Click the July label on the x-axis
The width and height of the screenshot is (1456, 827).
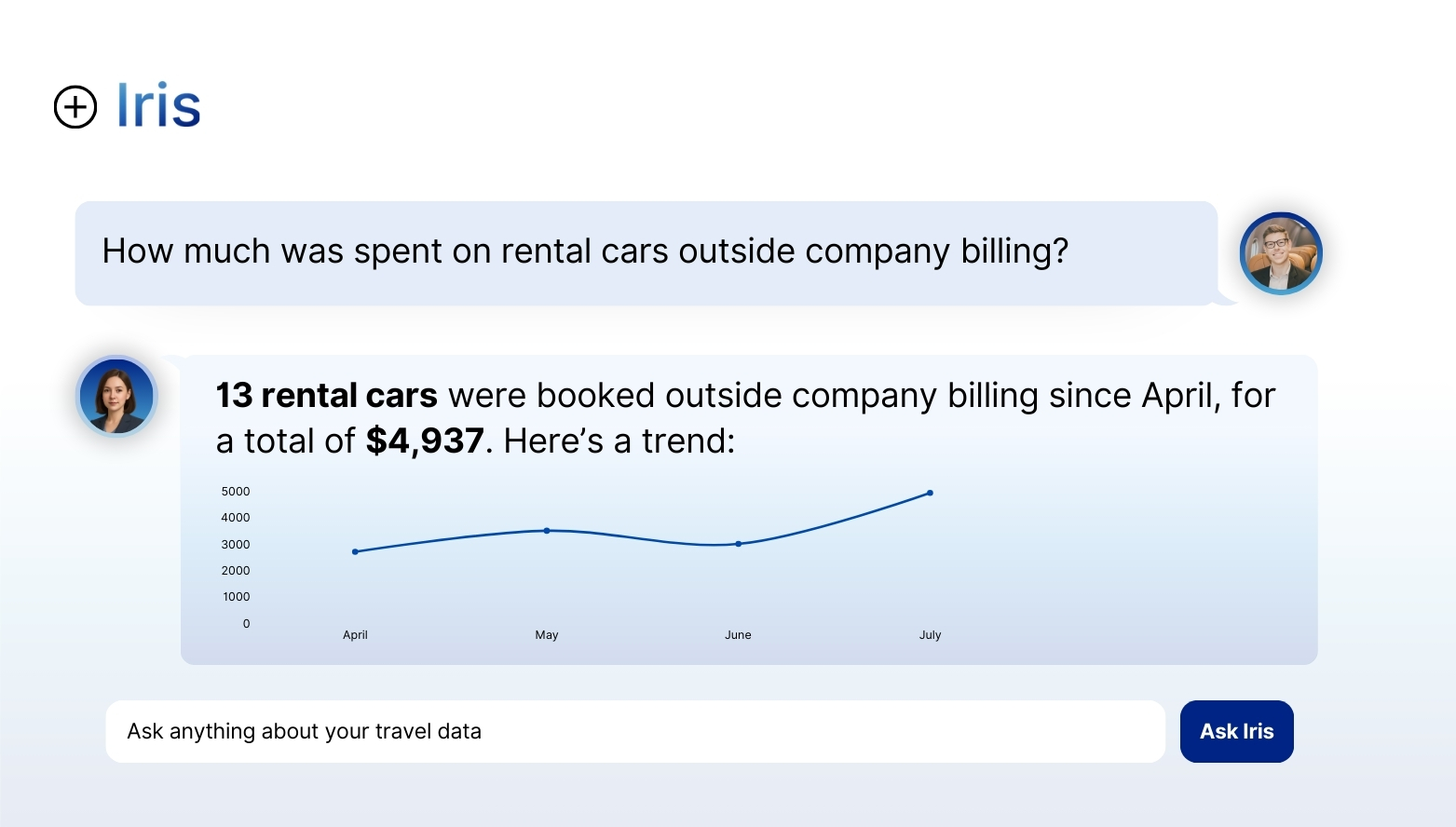pos(930,635)
